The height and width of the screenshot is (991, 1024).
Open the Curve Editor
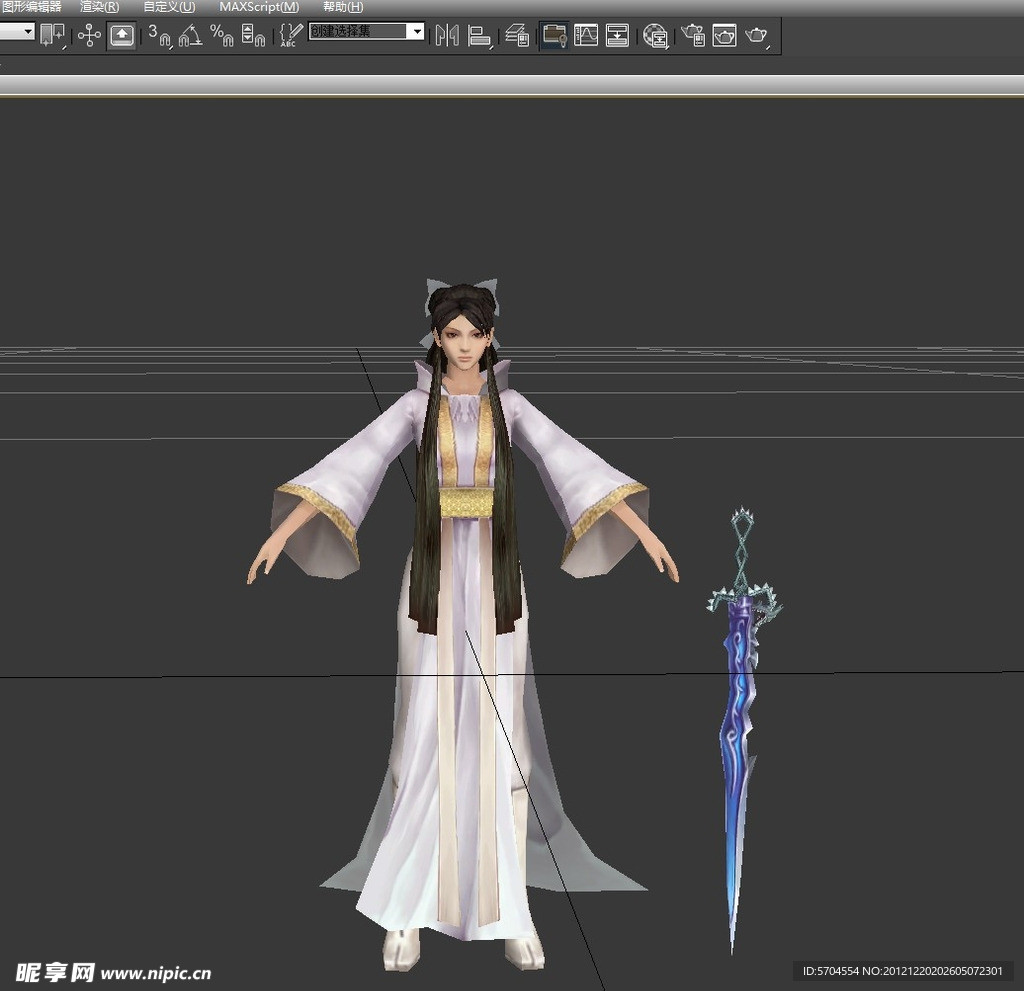tap(586, 35)
